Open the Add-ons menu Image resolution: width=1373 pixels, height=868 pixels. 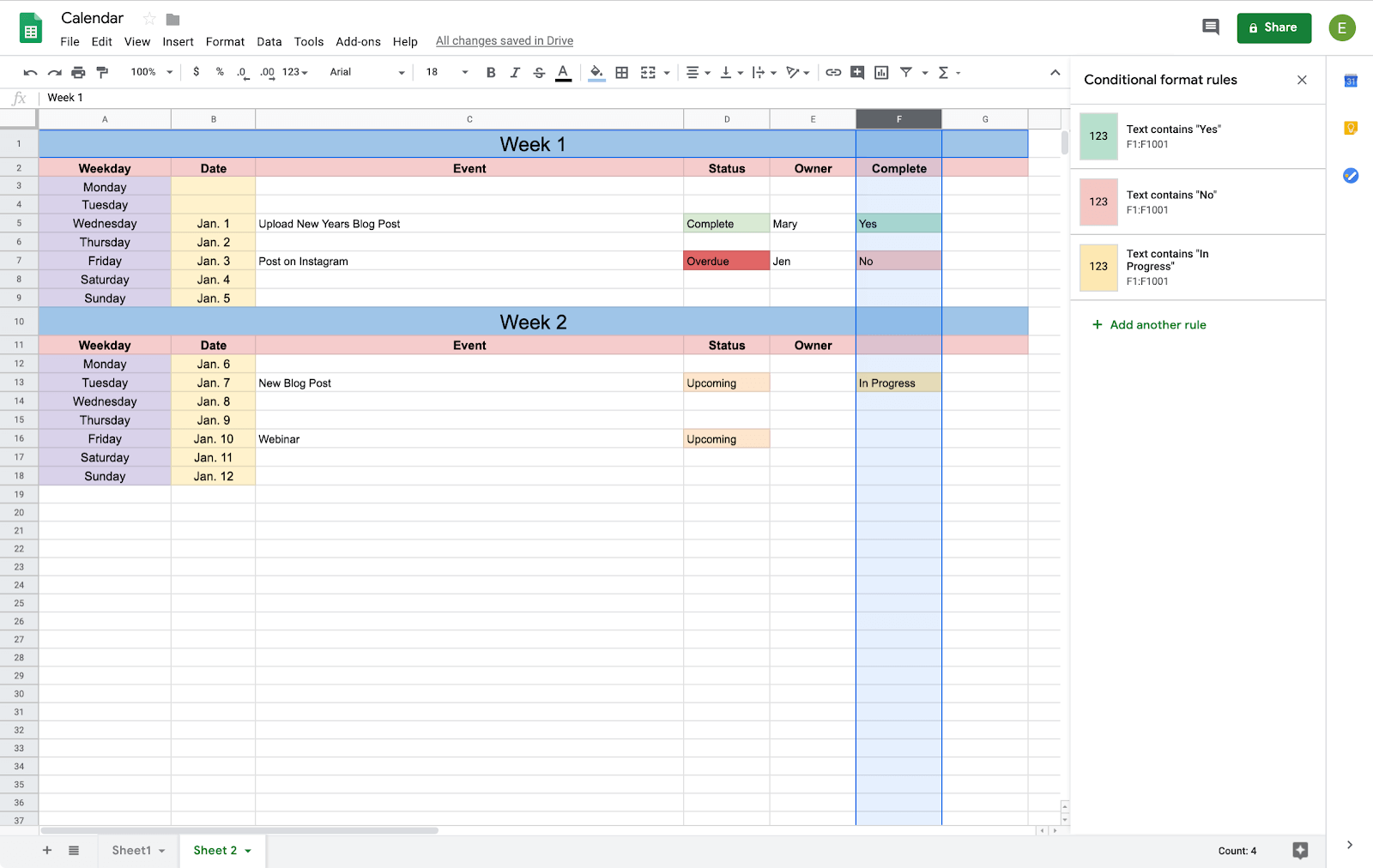pyautogui.click(x=358, y=41)
